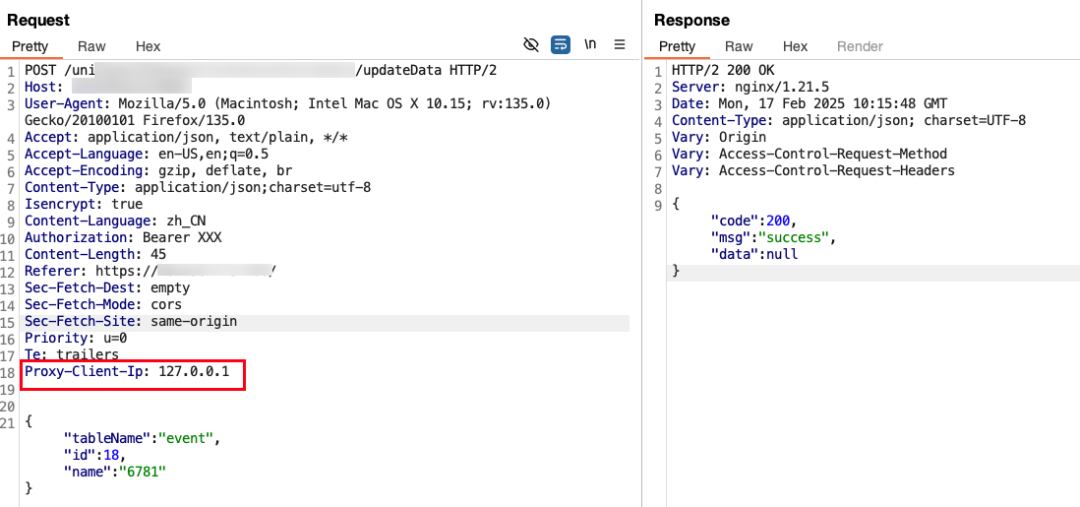Switch to the Response Render tab
This screenshot has width=1080, height=507.
click(x=860, y=46)
